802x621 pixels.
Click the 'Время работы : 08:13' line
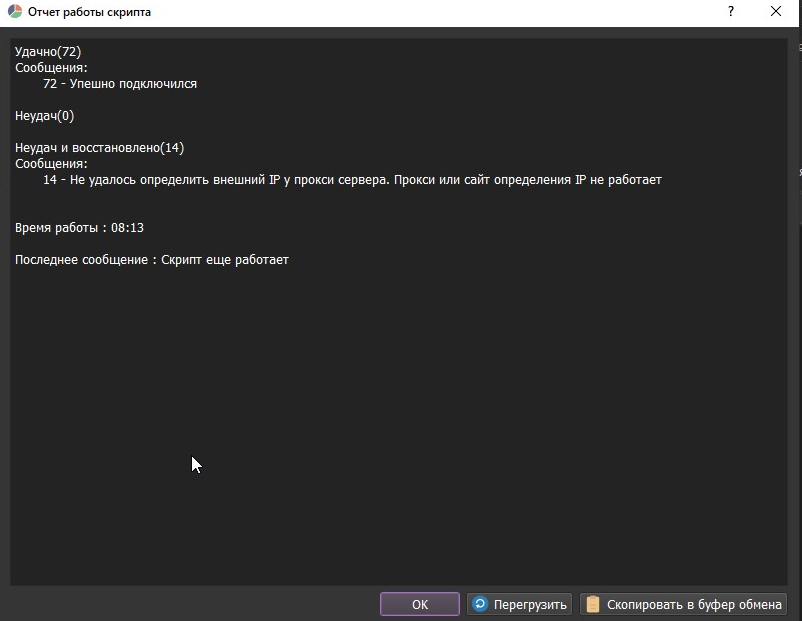[x=78, y=227]
